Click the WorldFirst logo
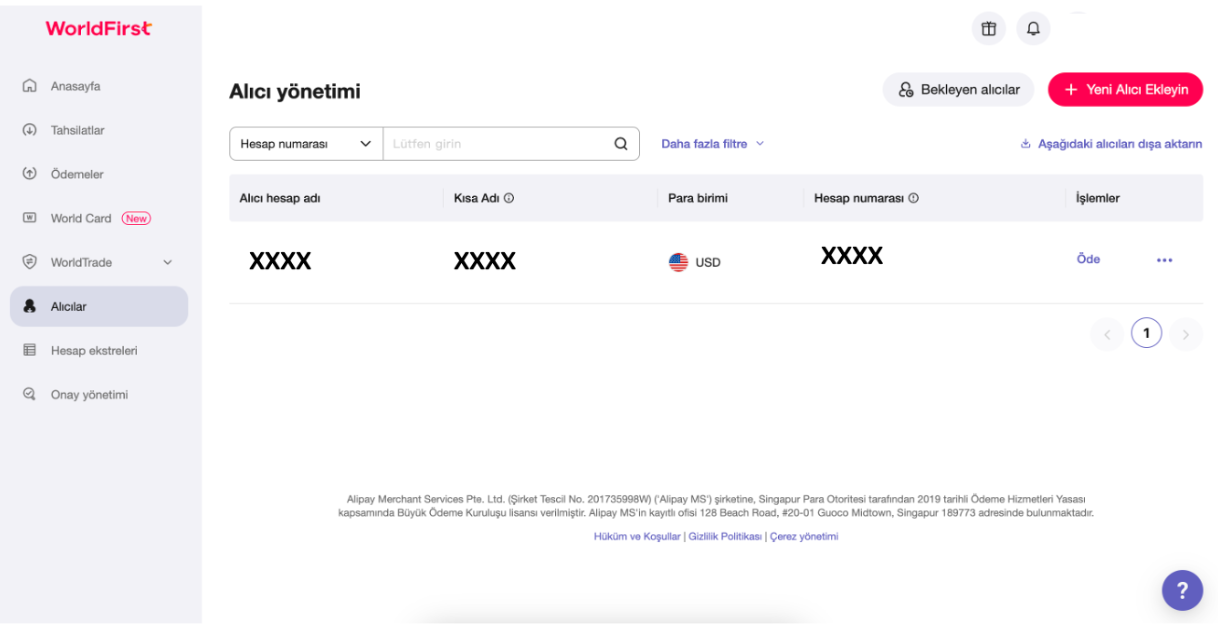The image size is (1218, 628). coord(99,29)
